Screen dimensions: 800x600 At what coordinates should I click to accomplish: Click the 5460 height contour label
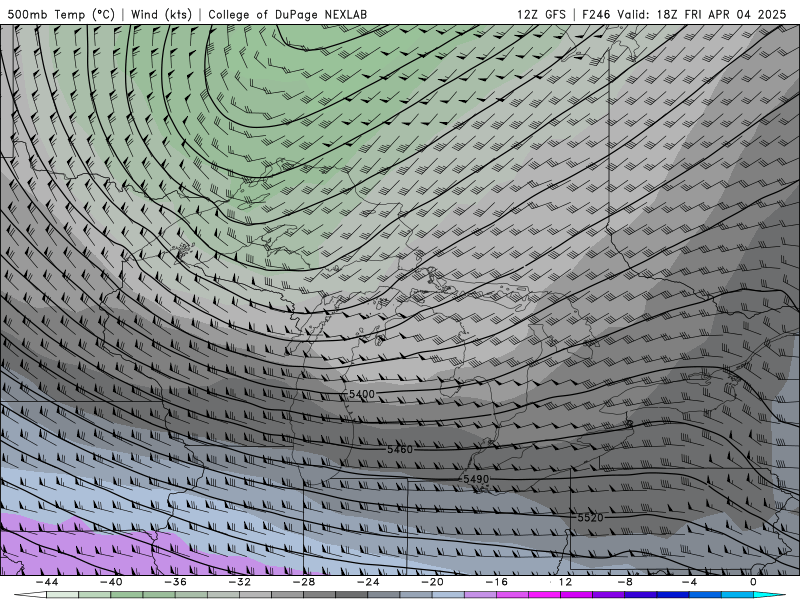coord(400,449)
